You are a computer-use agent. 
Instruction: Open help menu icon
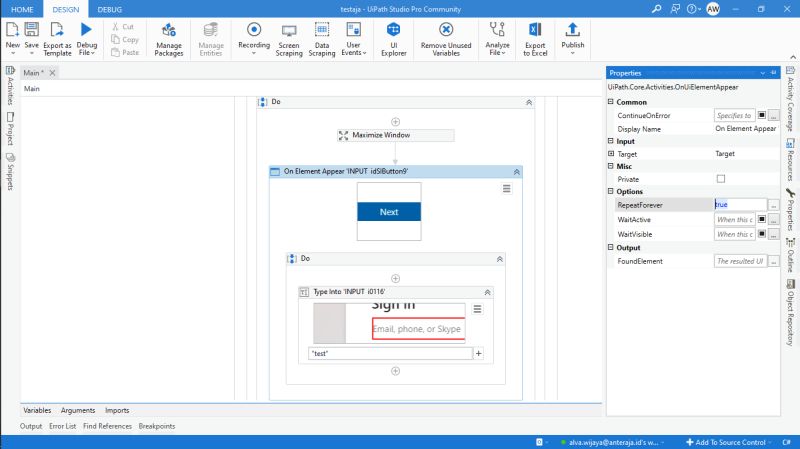click(x=693, y=9)
